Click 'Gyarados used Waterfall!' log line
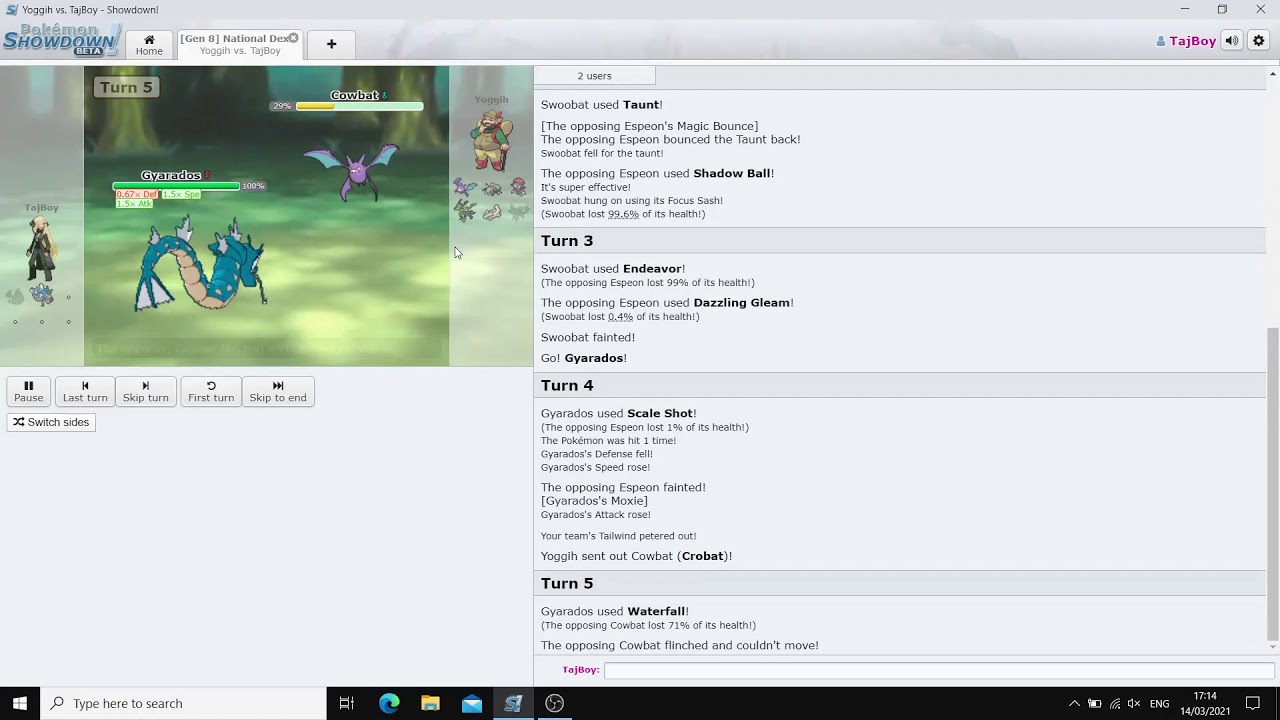The height and width of the screenshot is (720, 1280). click(615, 611)
